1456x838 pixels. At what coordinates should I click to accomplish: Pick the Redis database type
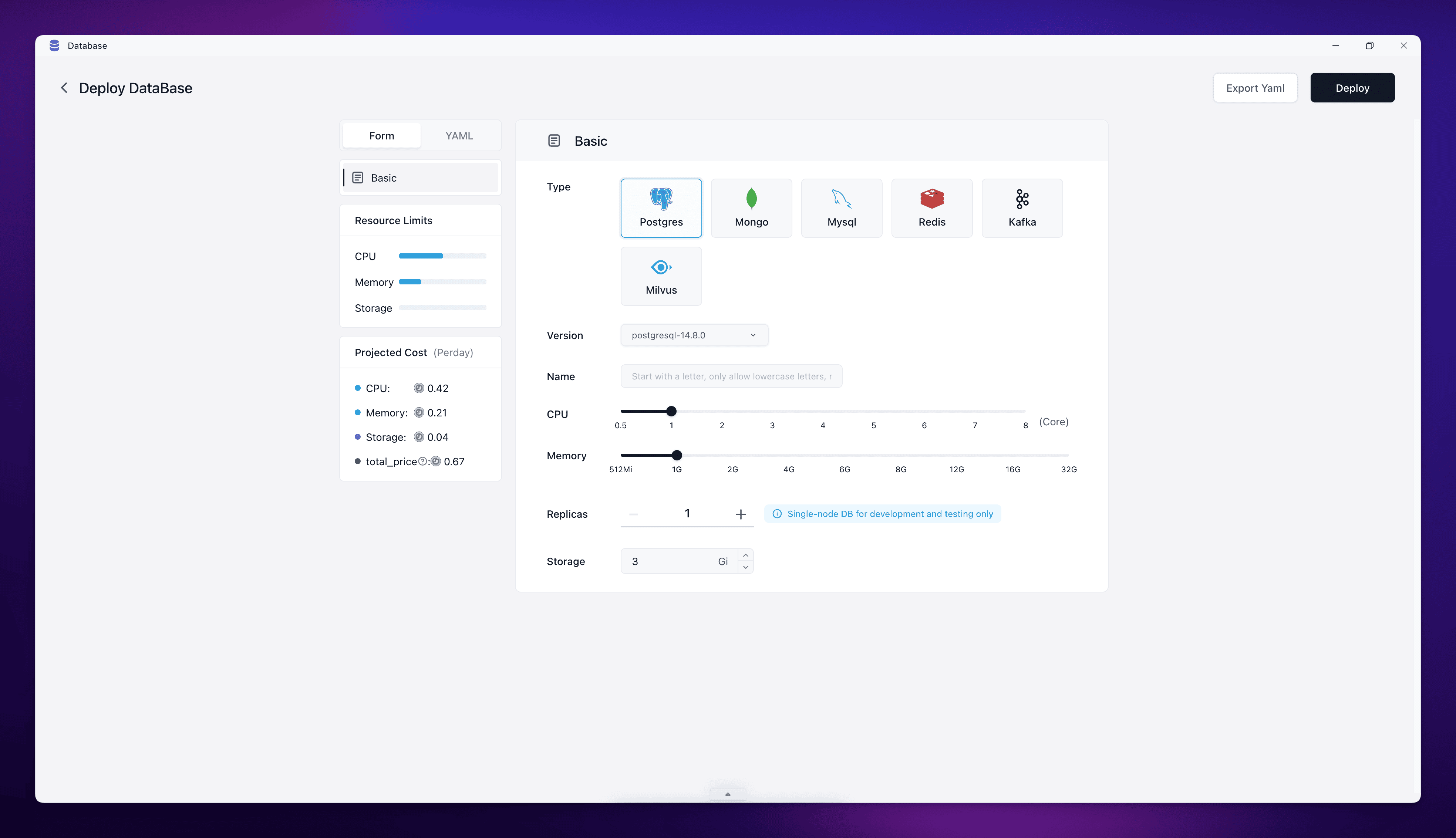931,208
